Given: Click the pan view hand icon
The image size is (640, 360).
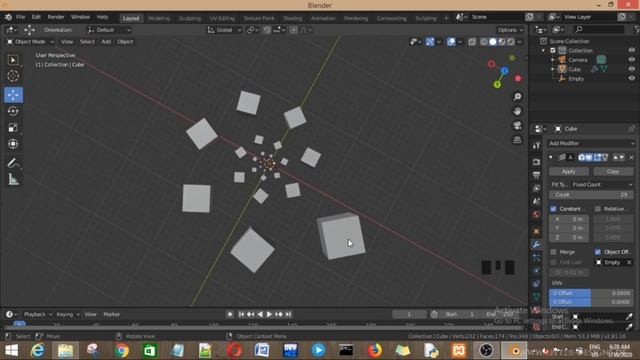Looking at the screenshot, I should coord(518,111).
